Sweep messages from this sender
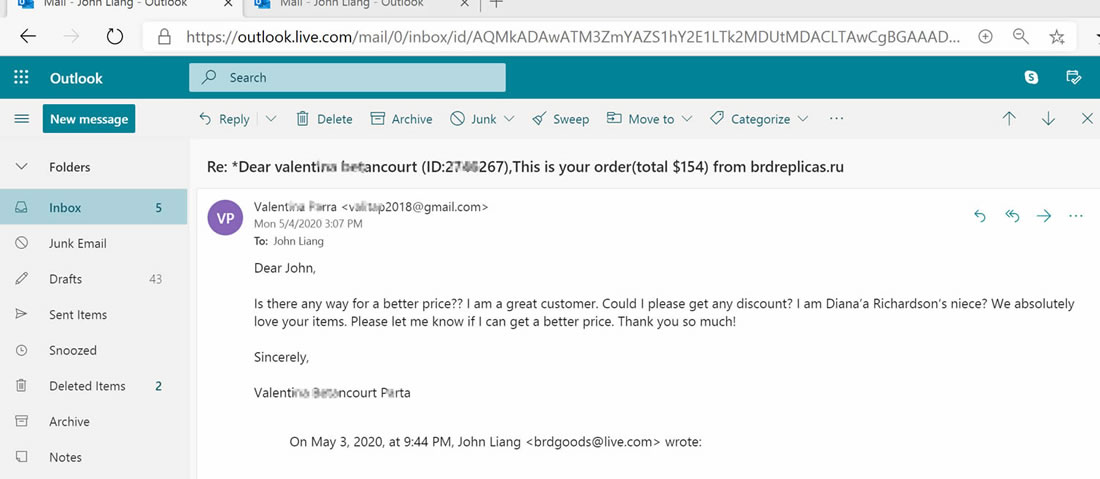 point(560,119)
